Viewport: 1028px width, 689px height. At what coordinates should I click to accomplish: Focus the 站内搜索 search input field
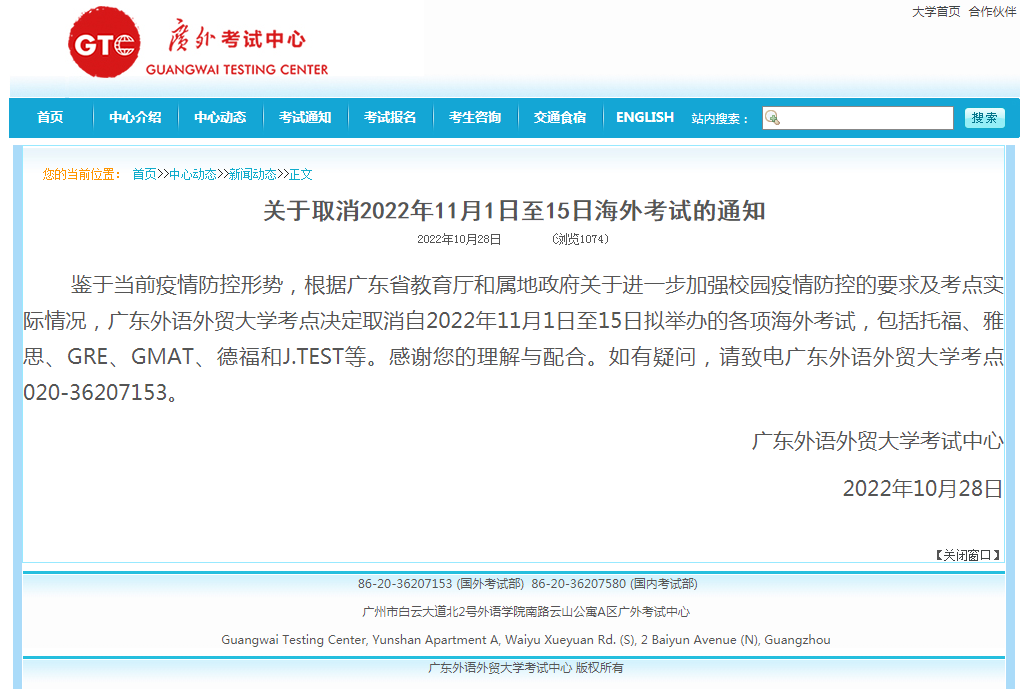pos(858,118)
